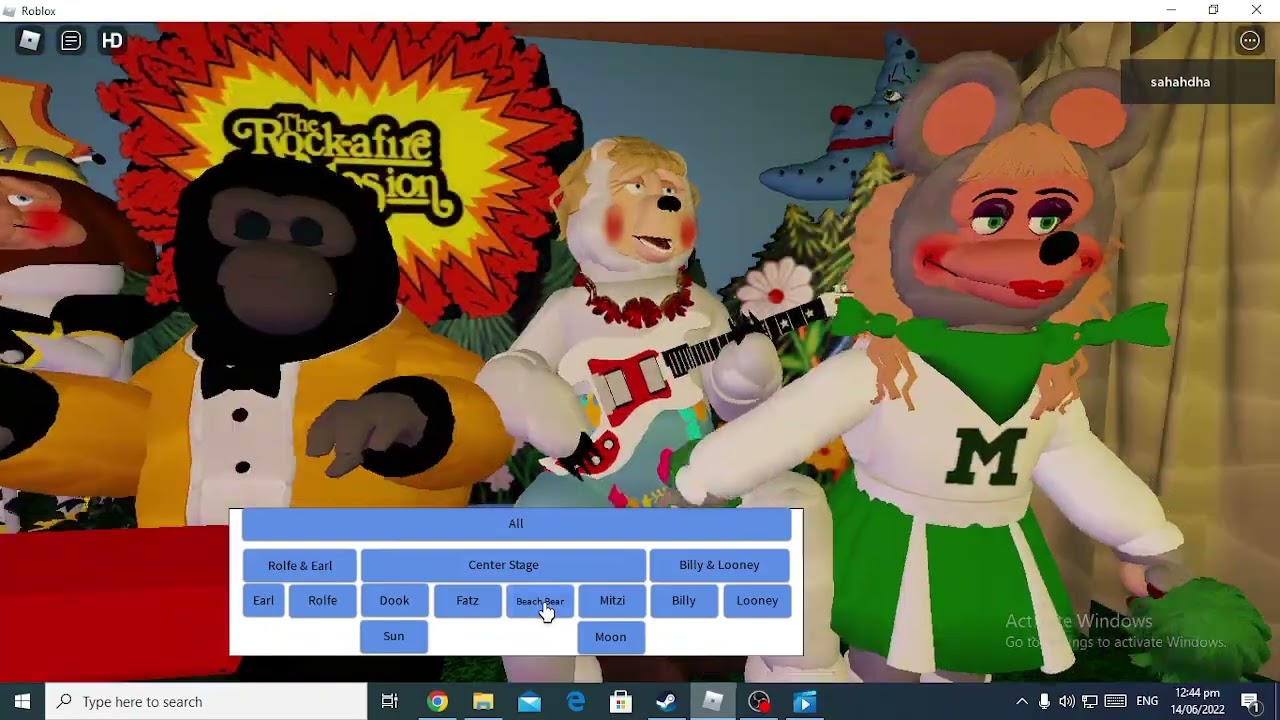The height and width of the screenshot is (720, 1280).
Task: Choose the Beach Bear character button
Action: point(540,601)
